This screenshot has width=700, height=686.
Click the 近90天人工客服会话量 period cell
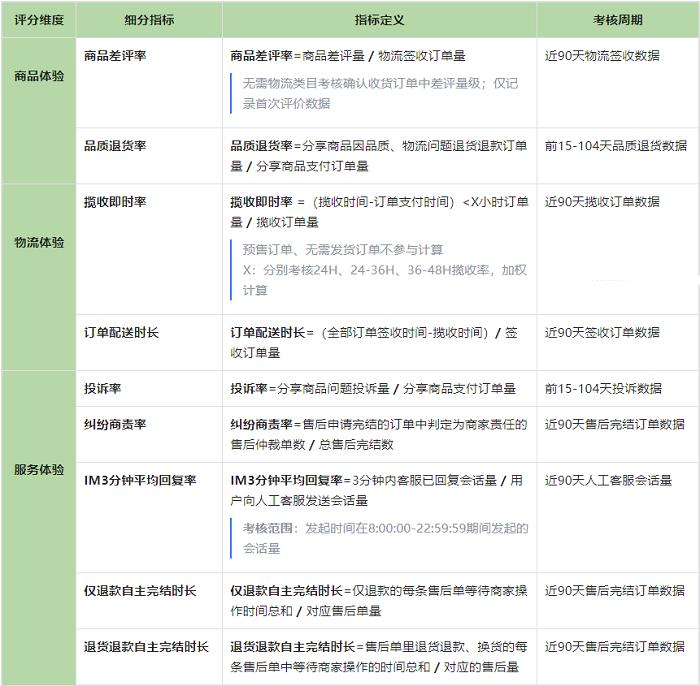pyautogui.click(x=608, y=481)
